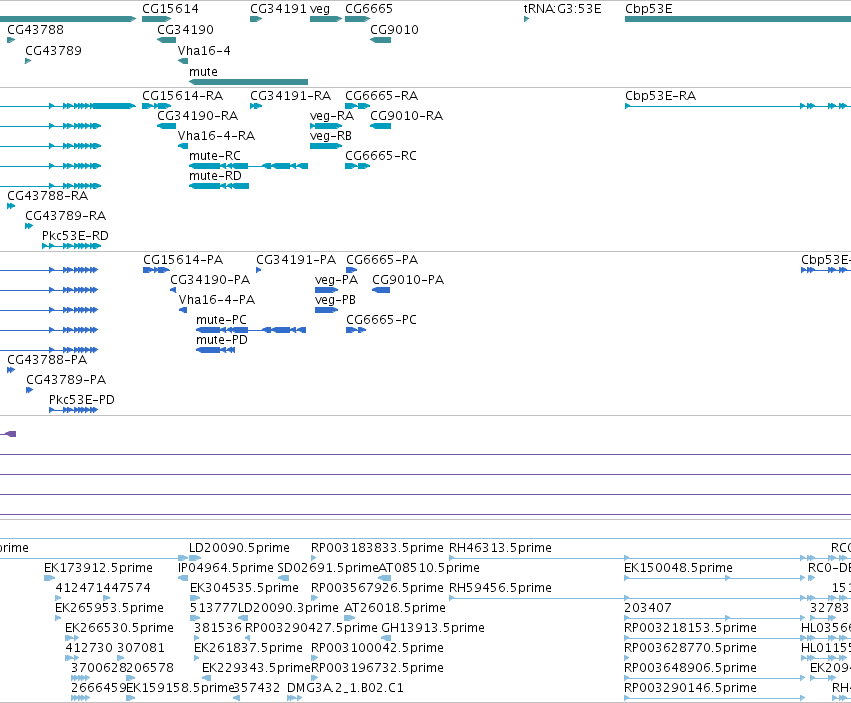Viewport: 851px width, 703px height.
Task: Click the Cbp53E-RA transcript label
Action: tap(661, 96)
